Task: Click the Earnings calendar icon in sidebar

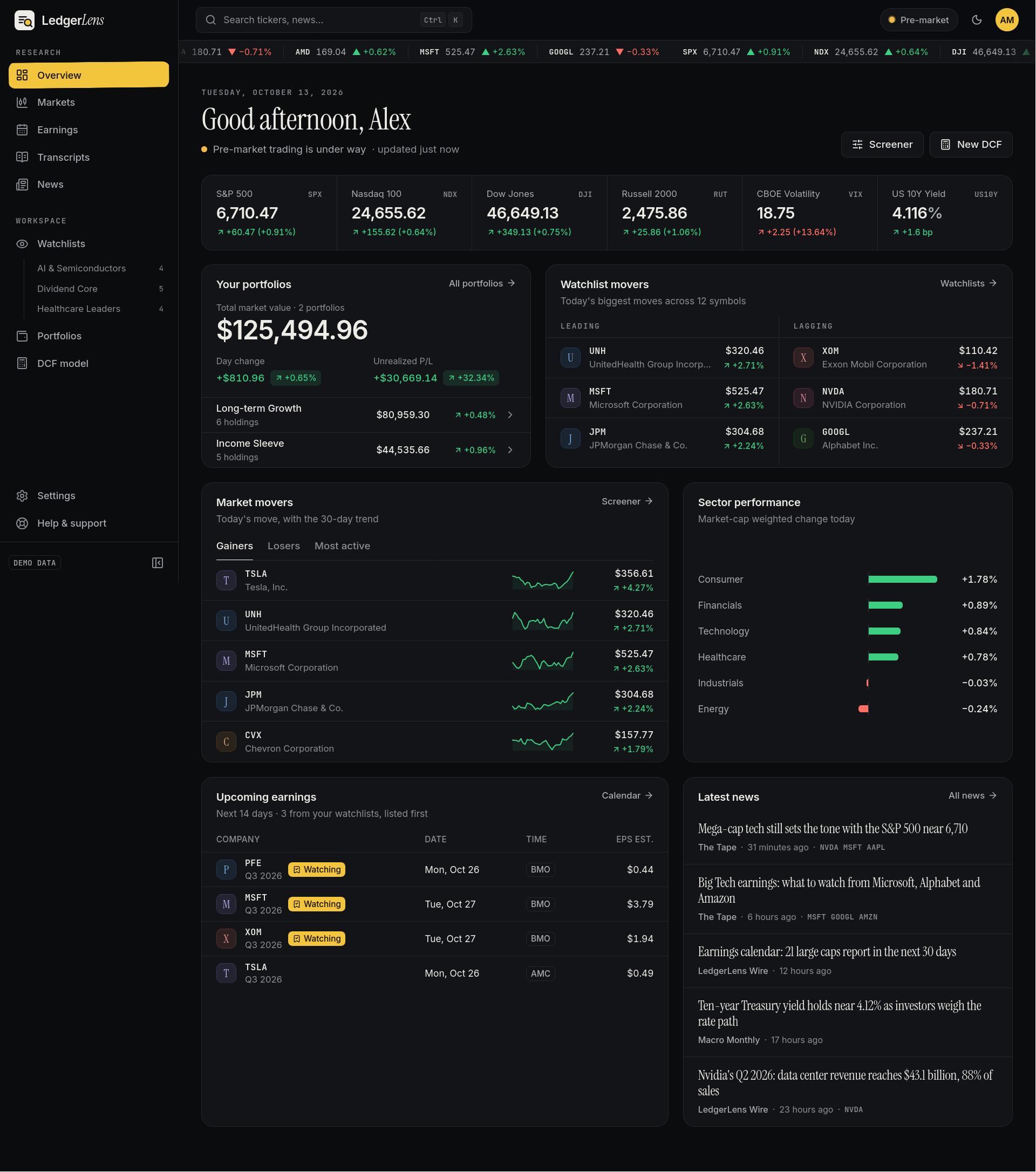Action: click(x=22, y=130)
